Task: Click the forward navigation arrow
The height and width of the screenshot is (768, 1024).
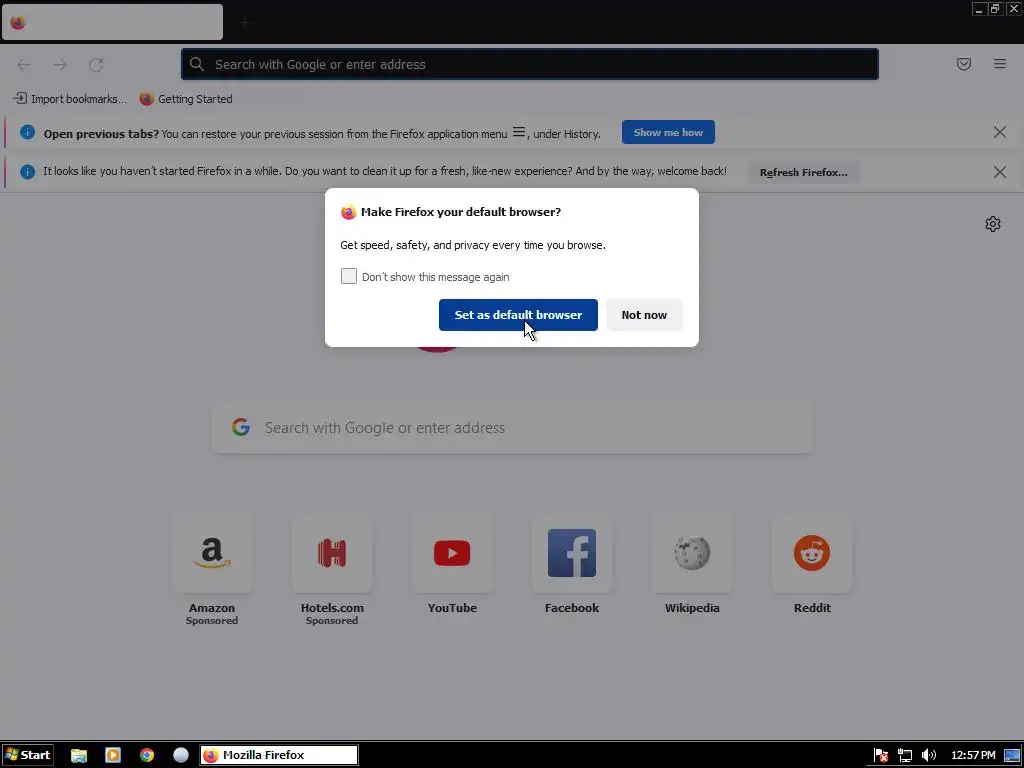Action: [x=60, y=64]
